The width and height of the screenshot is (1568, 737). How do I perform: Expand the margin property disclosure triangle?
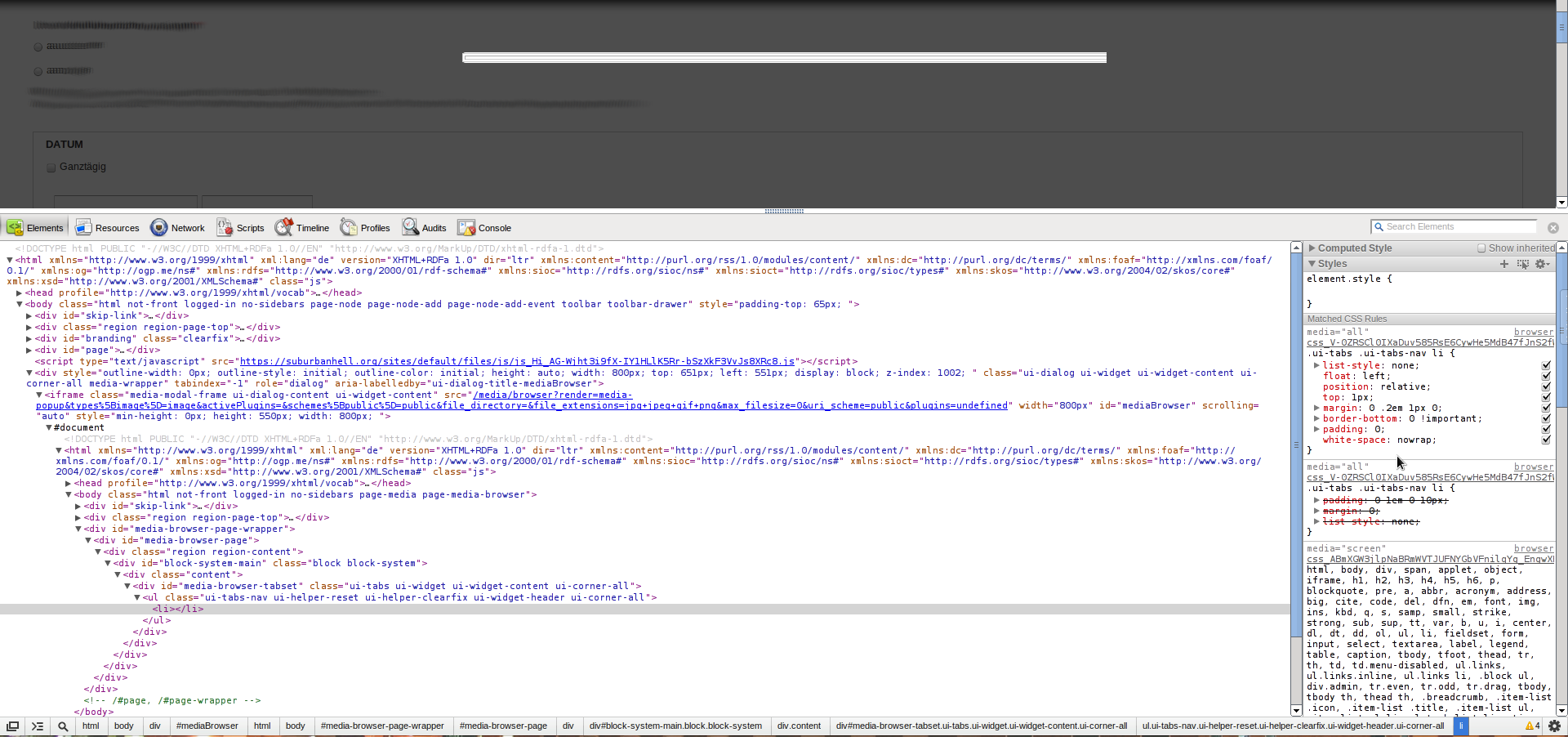[1315, 408]
